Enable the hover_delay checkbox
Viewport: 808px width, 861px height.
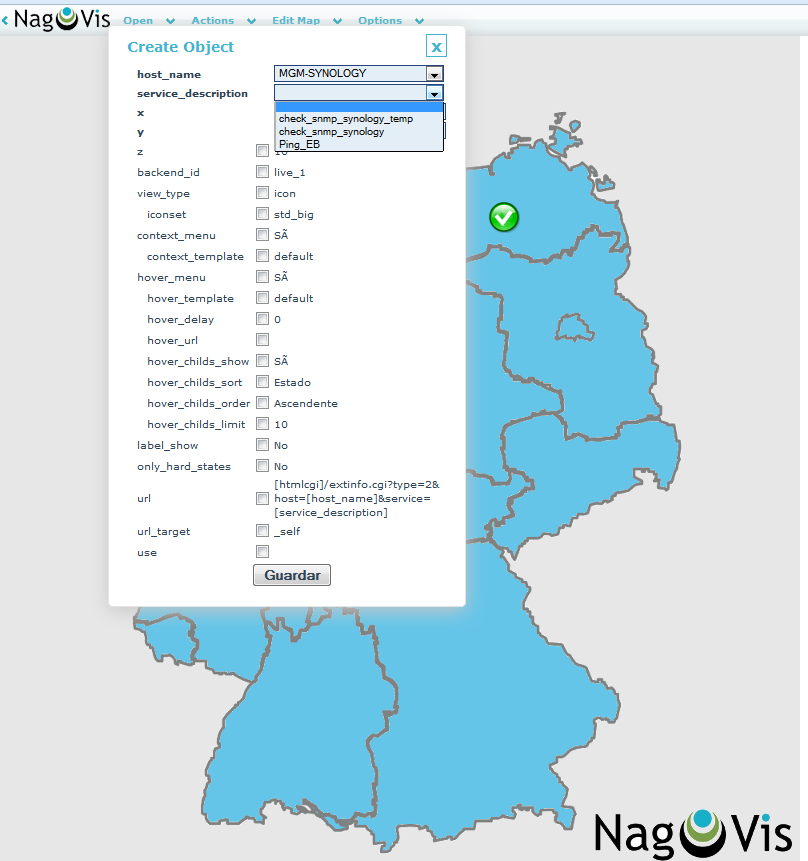(x=263, y=318)
